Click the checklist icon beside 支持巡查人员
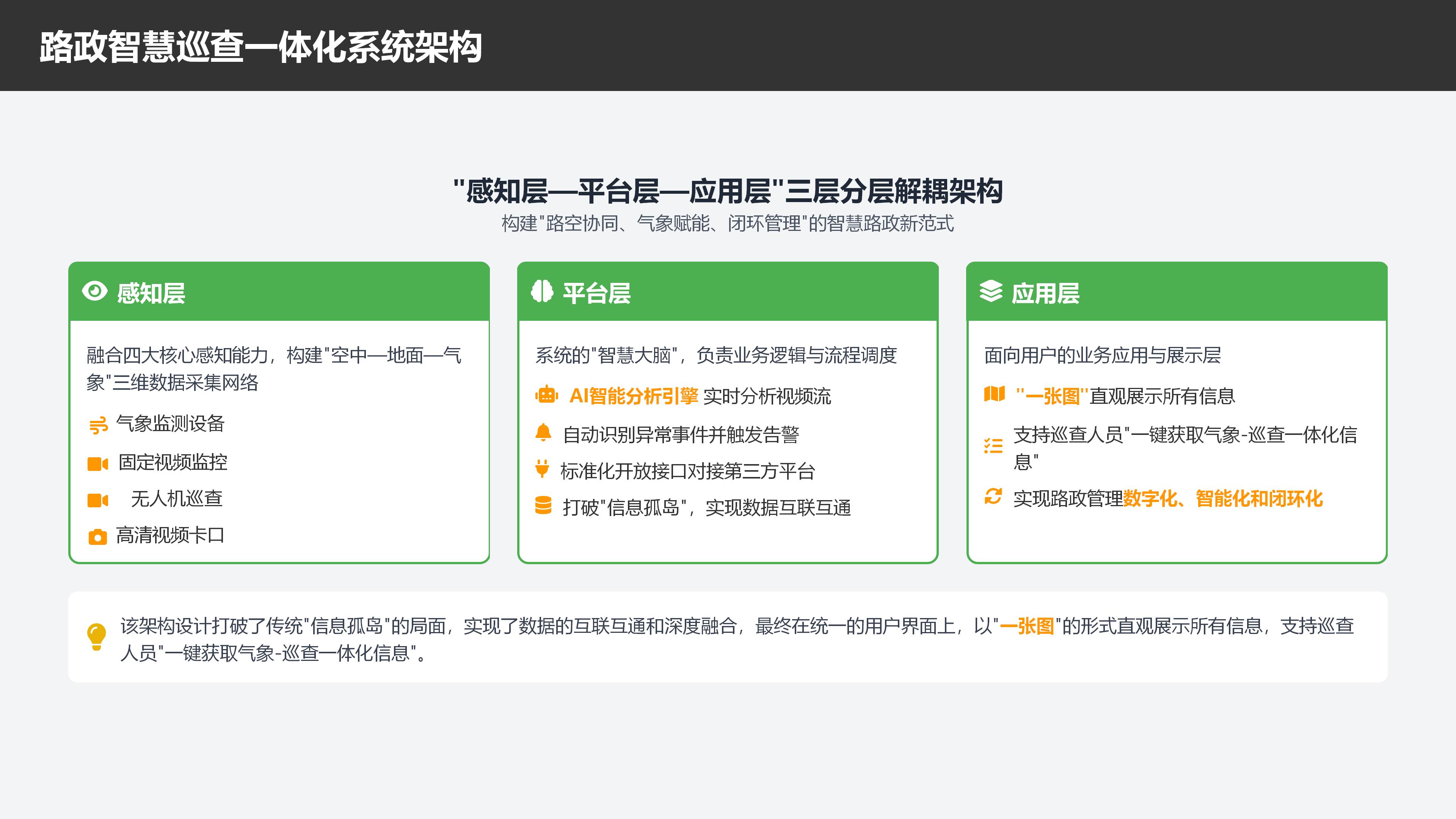The height and width of the screenshot is (819, 1456). tap(993, 447)
